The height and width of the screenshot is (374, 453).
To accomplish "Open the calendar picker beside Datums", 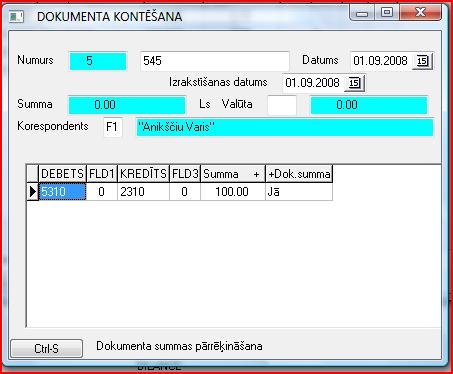I will [423, 61].
